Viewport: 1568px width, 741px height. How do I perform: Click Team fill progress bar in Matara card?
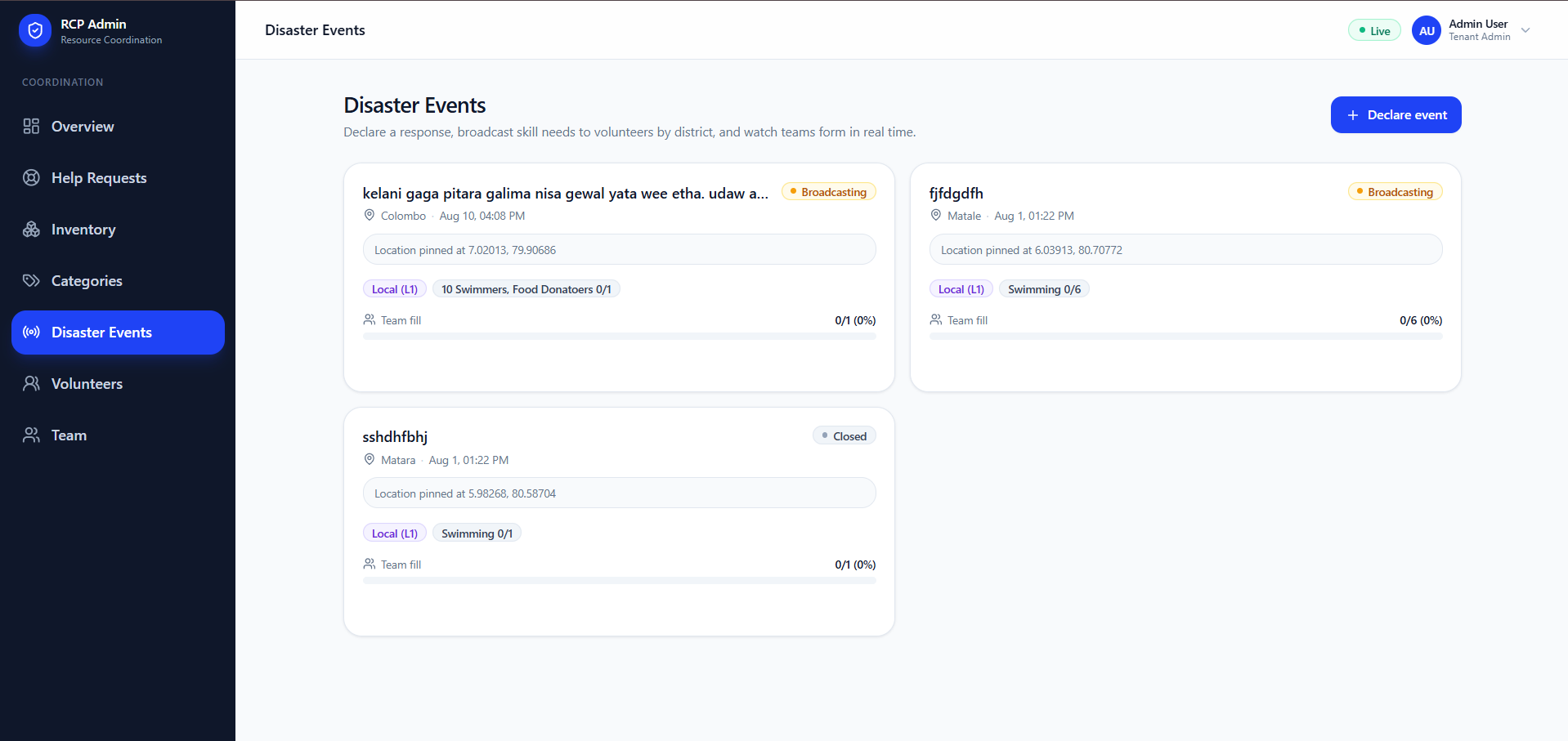[620, 580]
